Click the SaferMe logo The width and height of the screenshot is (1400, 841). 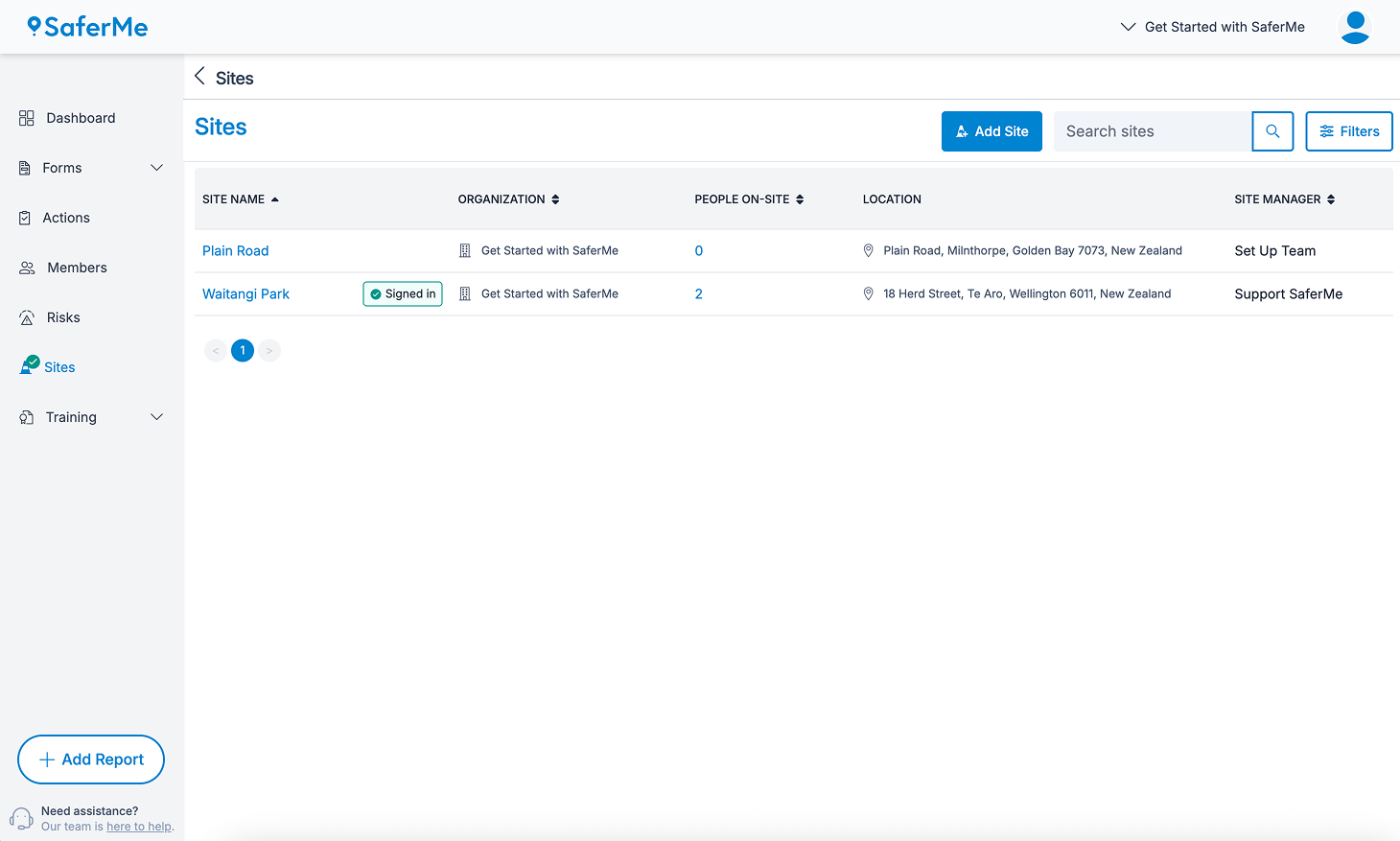[87, 27]
